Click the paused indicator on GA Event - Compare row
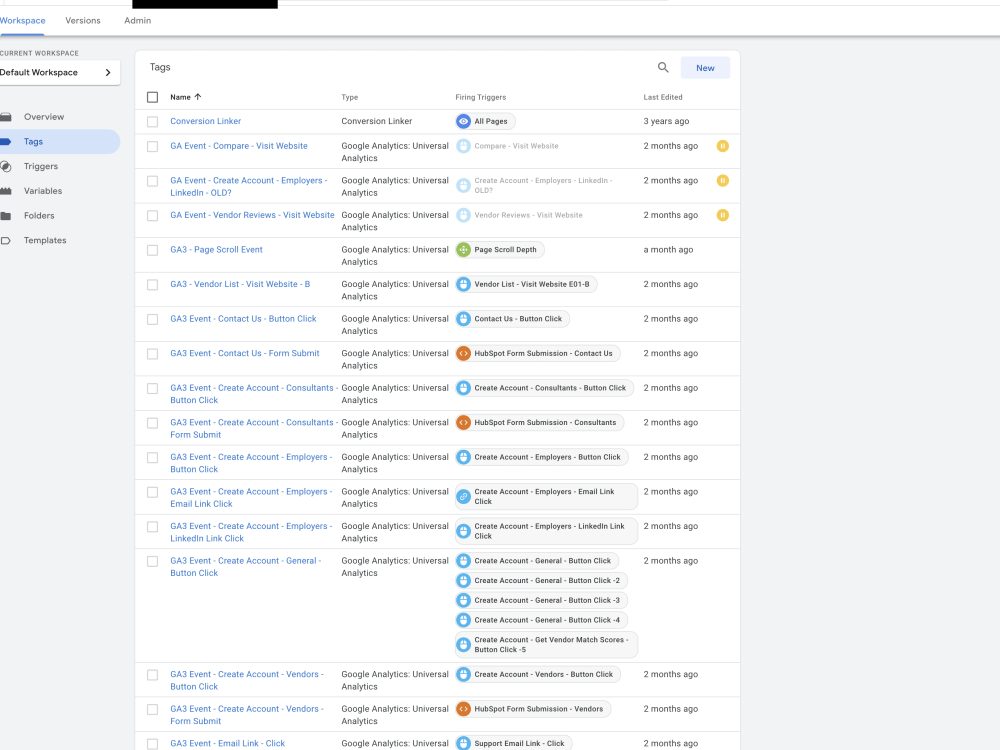1000x750 pixels. pyautogui.click(x=723, y=146)
